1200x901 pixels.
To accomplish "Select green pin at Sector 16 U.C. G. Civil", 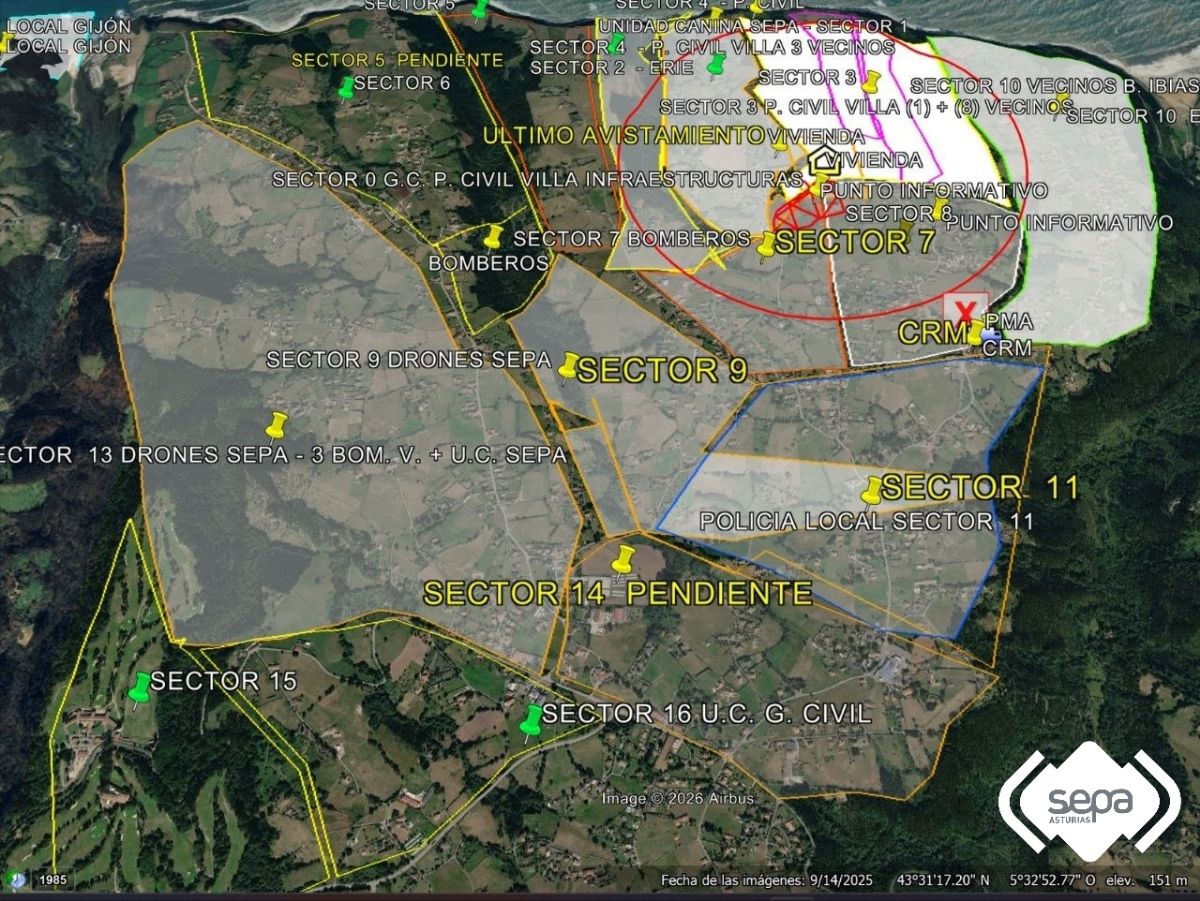I will click(x=533, y=720).
